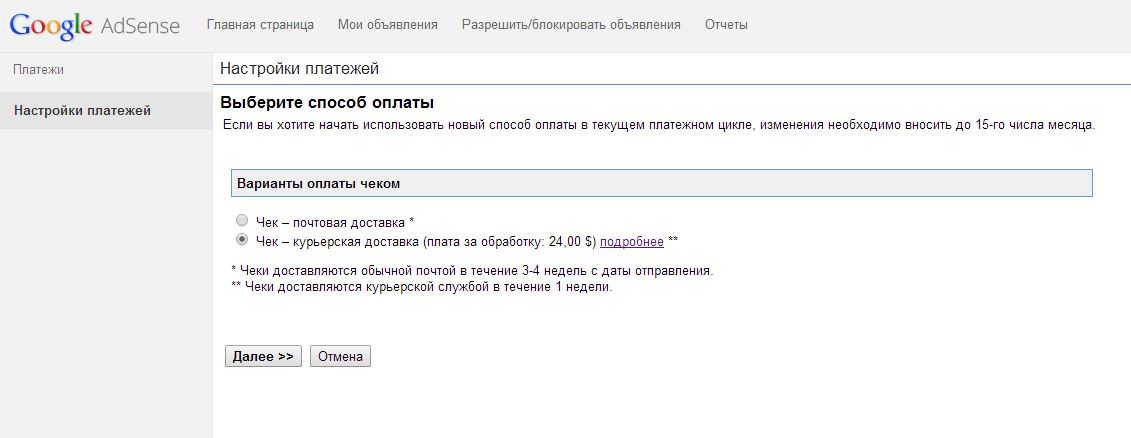Click footnote about курьерской службой delivery

coord(421,286)
